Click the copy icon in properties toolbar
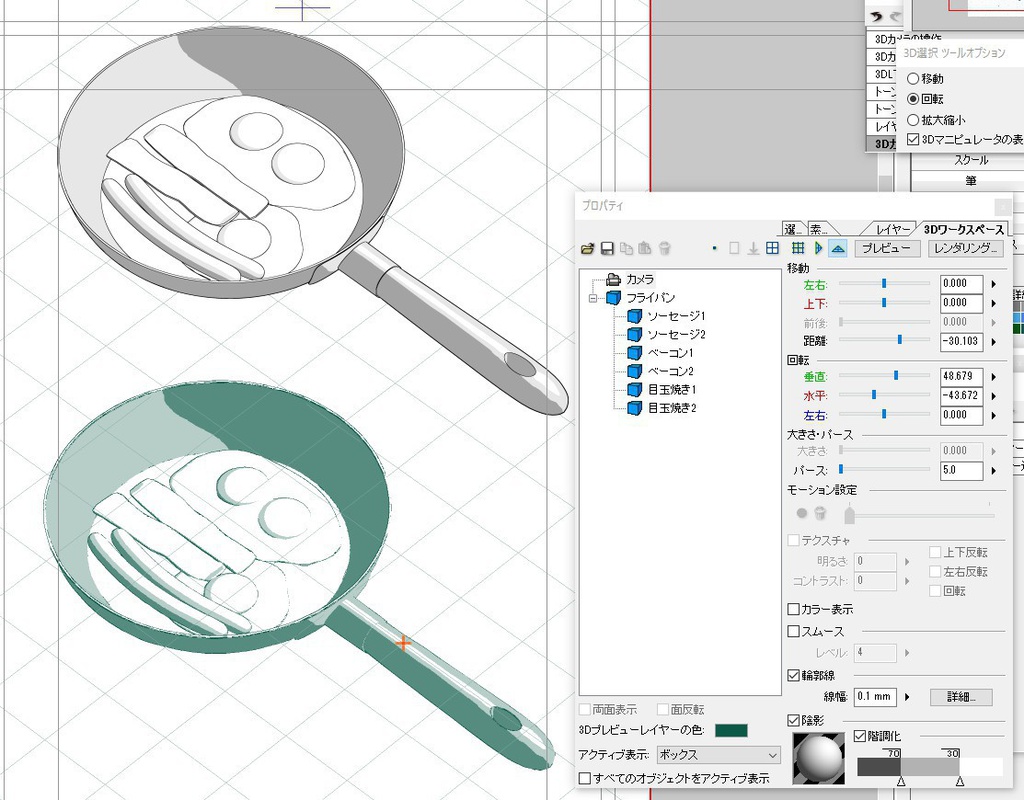Viewport: 1024px width, 800px height. (x=626, y=248)
